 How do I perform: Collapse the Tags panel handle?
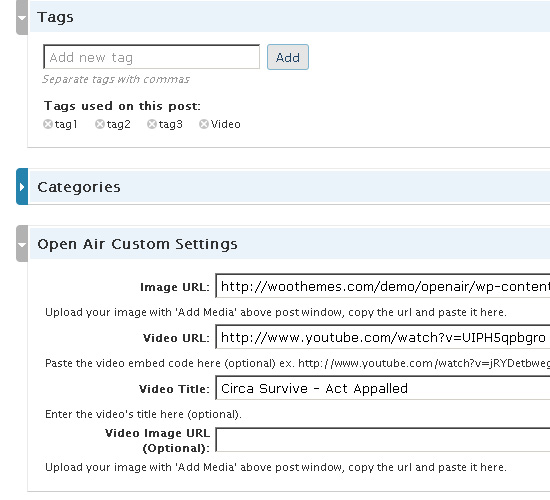[x=22, y=17]
